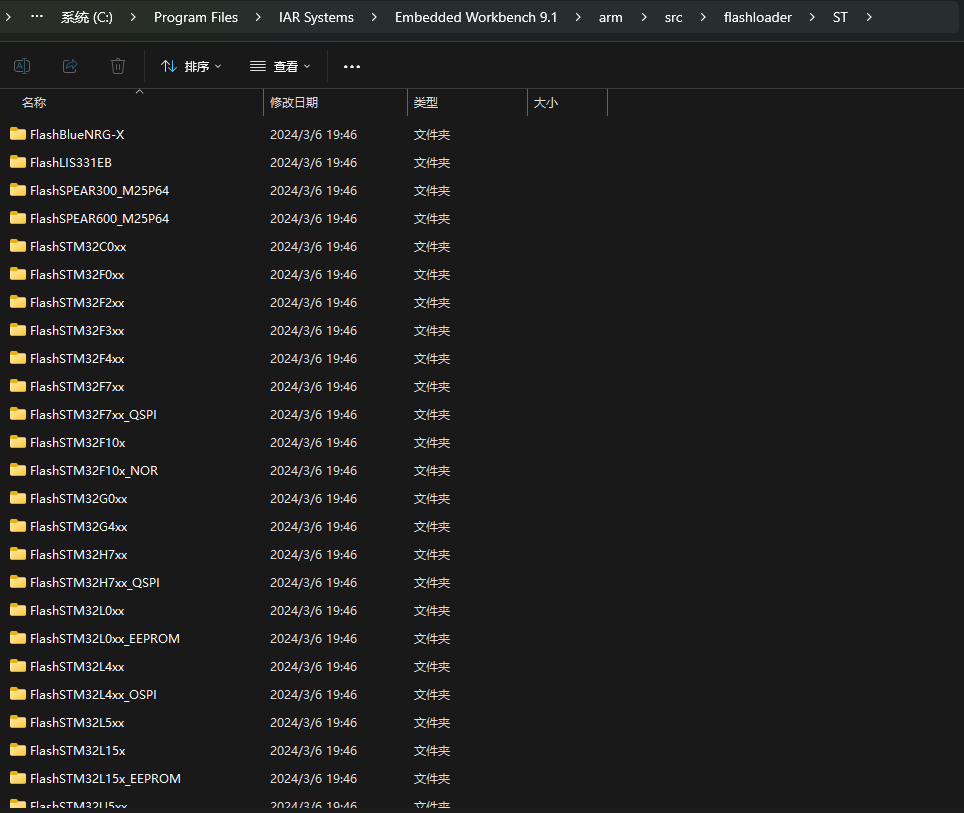This screenshot has height=813, width=964.
Task: Click the FlashSTM32L15x_EEPROM folder name
Action: click(x=105, y=779)
